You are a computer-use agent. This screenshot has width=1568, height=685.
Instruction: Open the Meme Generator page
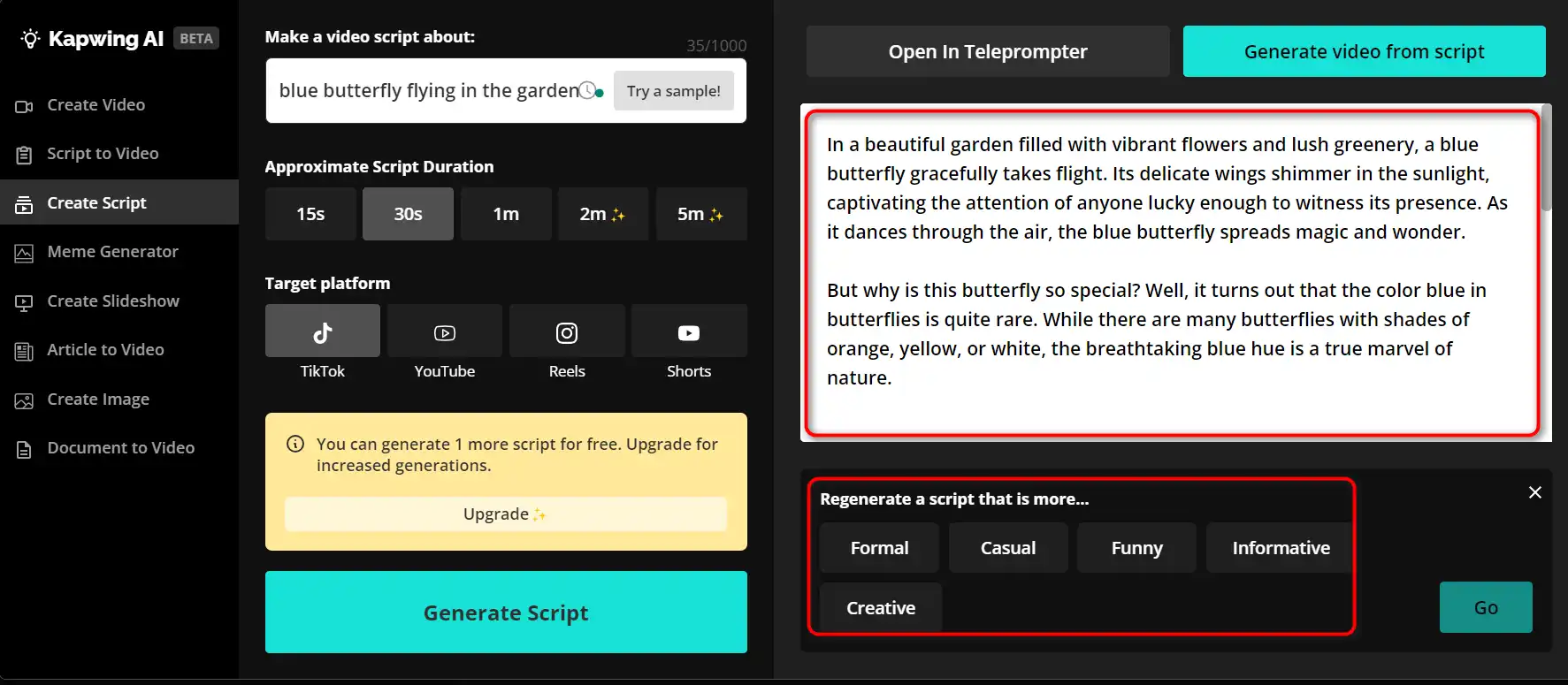pyautogui.click(x=119, y=252)
